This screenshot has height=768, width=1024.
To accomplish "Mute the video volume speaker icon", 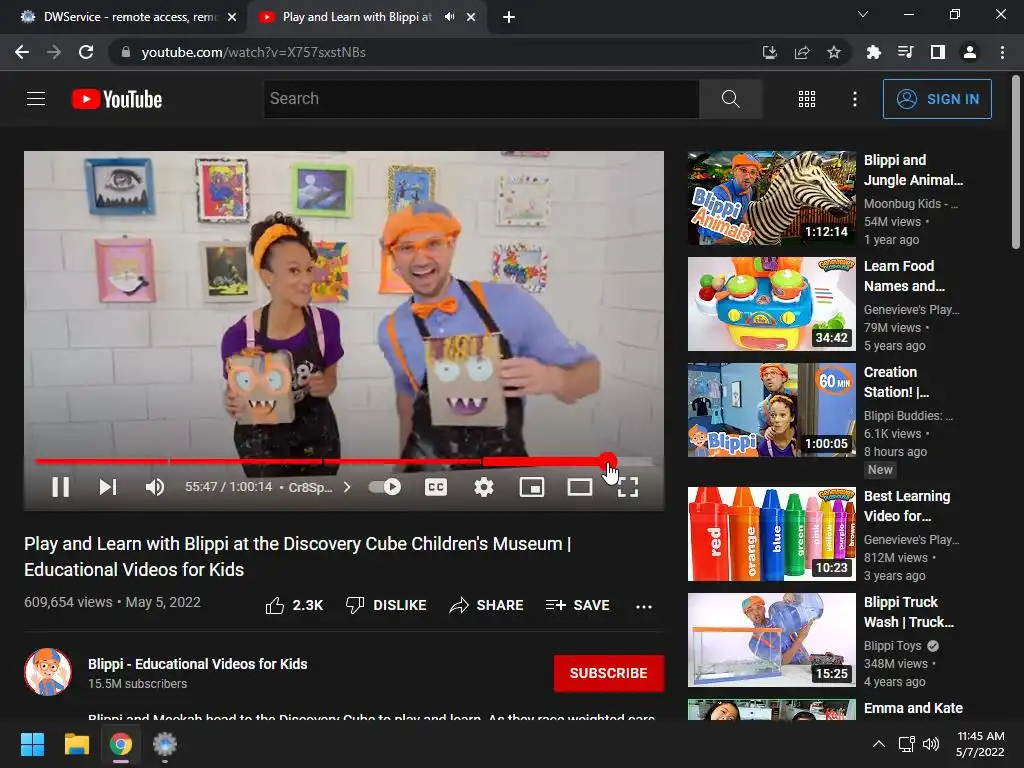I will tap(155, 487).
